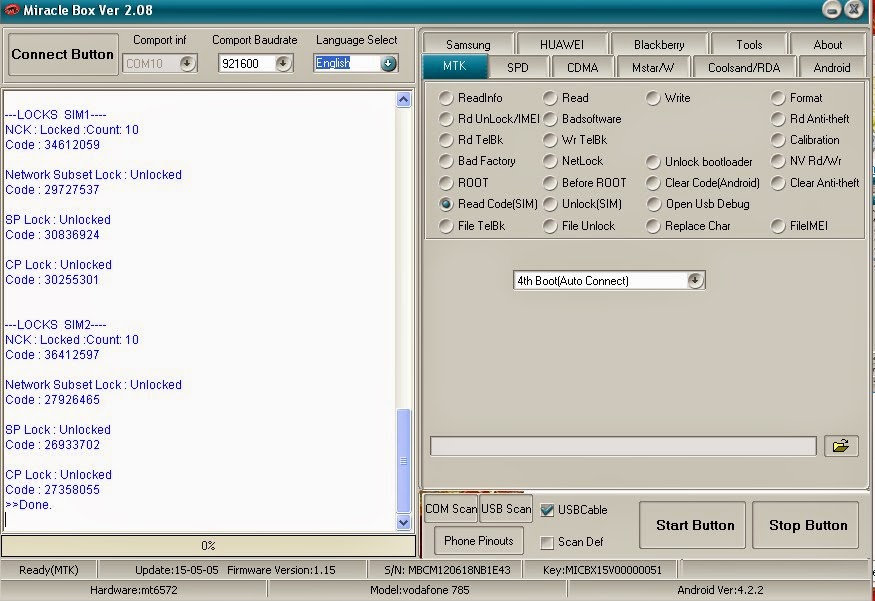This screenshot has width=875, height=601.
Task: Select the File TelBk option
Action: point(445,226)
